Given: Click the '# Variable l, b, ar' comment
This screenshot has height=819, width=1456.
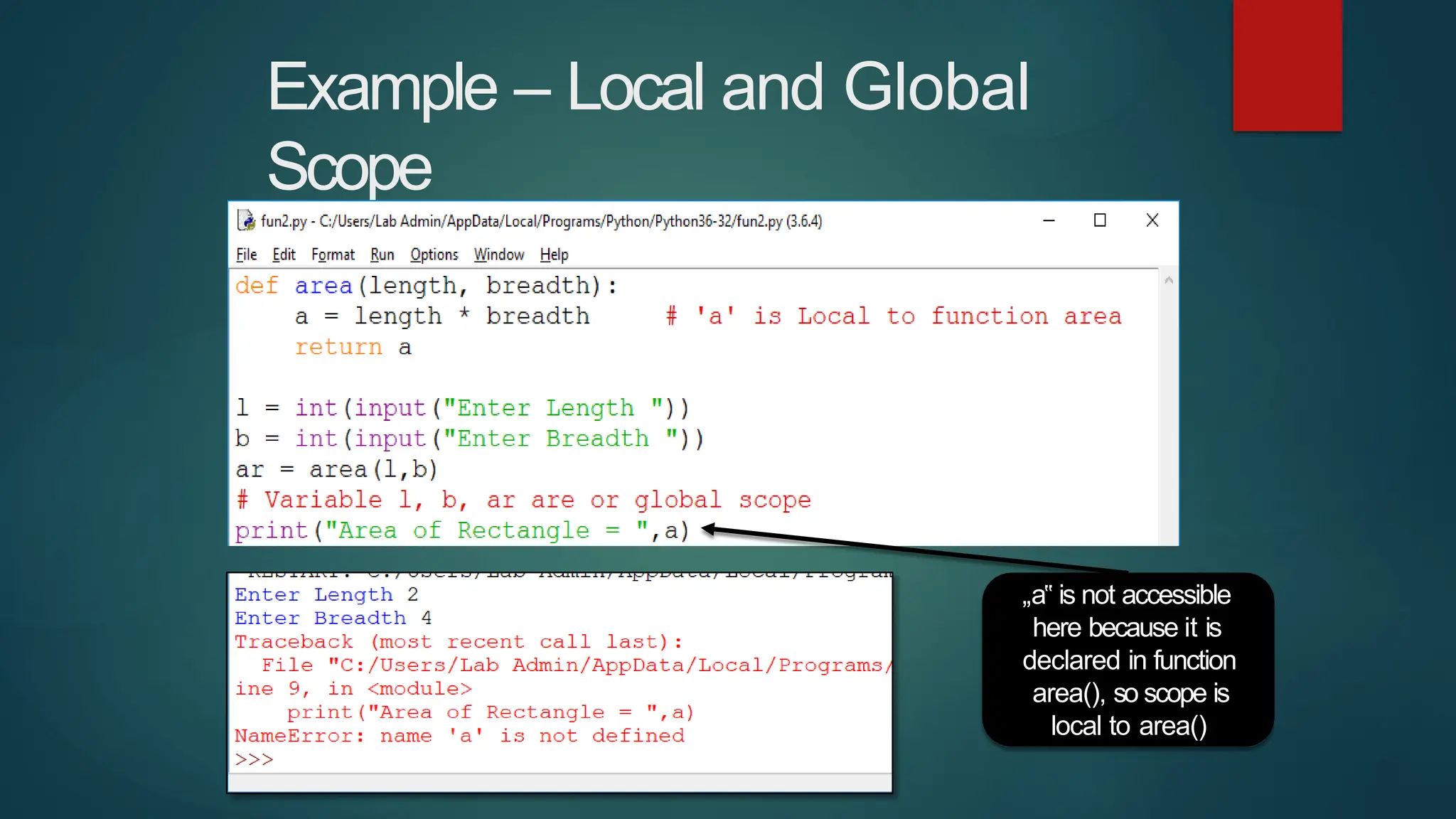Looking at the screenshot, I should [523, 500].
